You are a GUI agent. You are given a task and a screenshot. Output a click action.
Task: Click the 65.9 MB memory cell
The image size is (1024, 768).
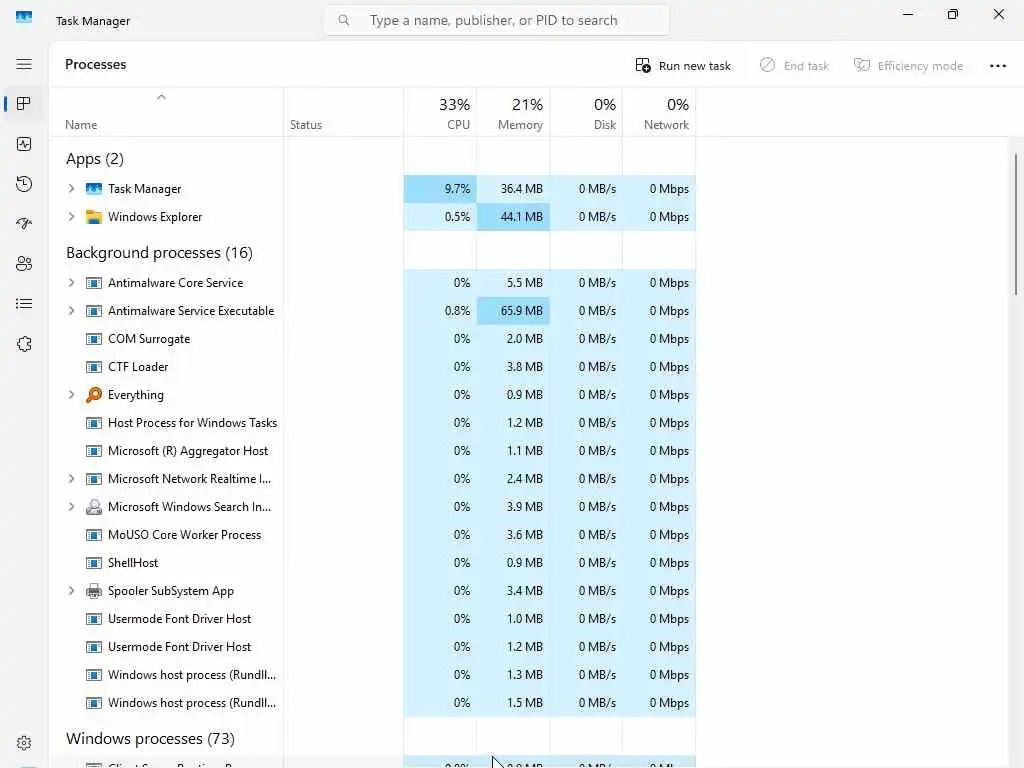(x=513, y=311)
